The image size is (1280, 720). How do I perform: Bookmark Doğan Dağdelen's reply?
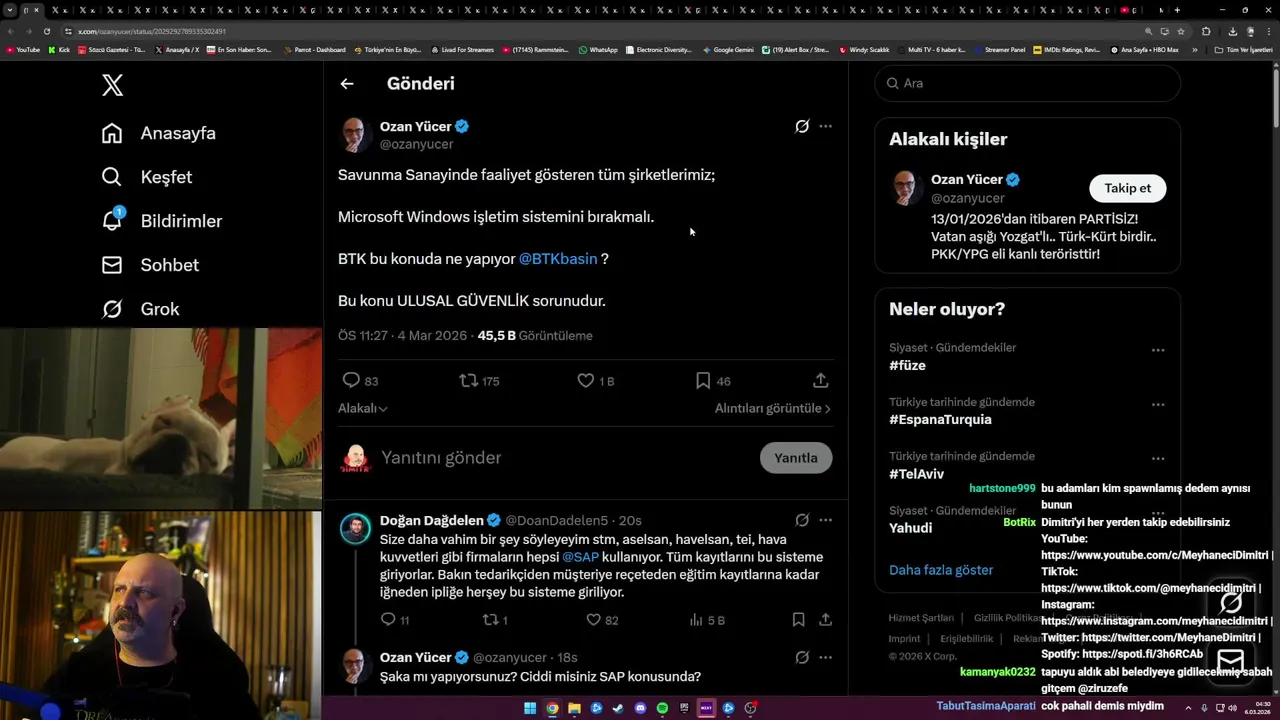pyautogui.click(x=798, y=620)
